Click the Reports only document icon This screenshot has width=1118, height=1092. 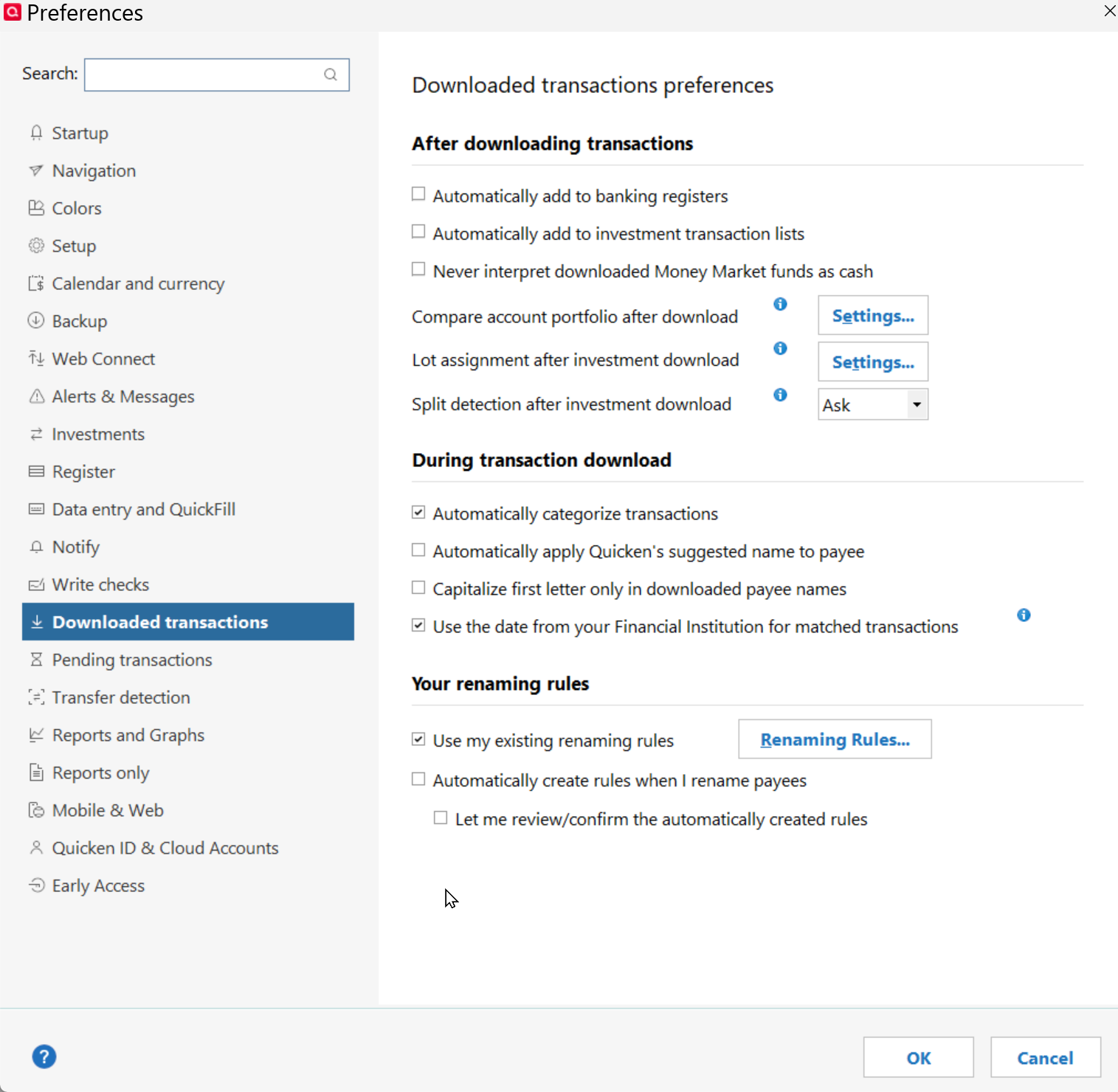tap(36, 773)
